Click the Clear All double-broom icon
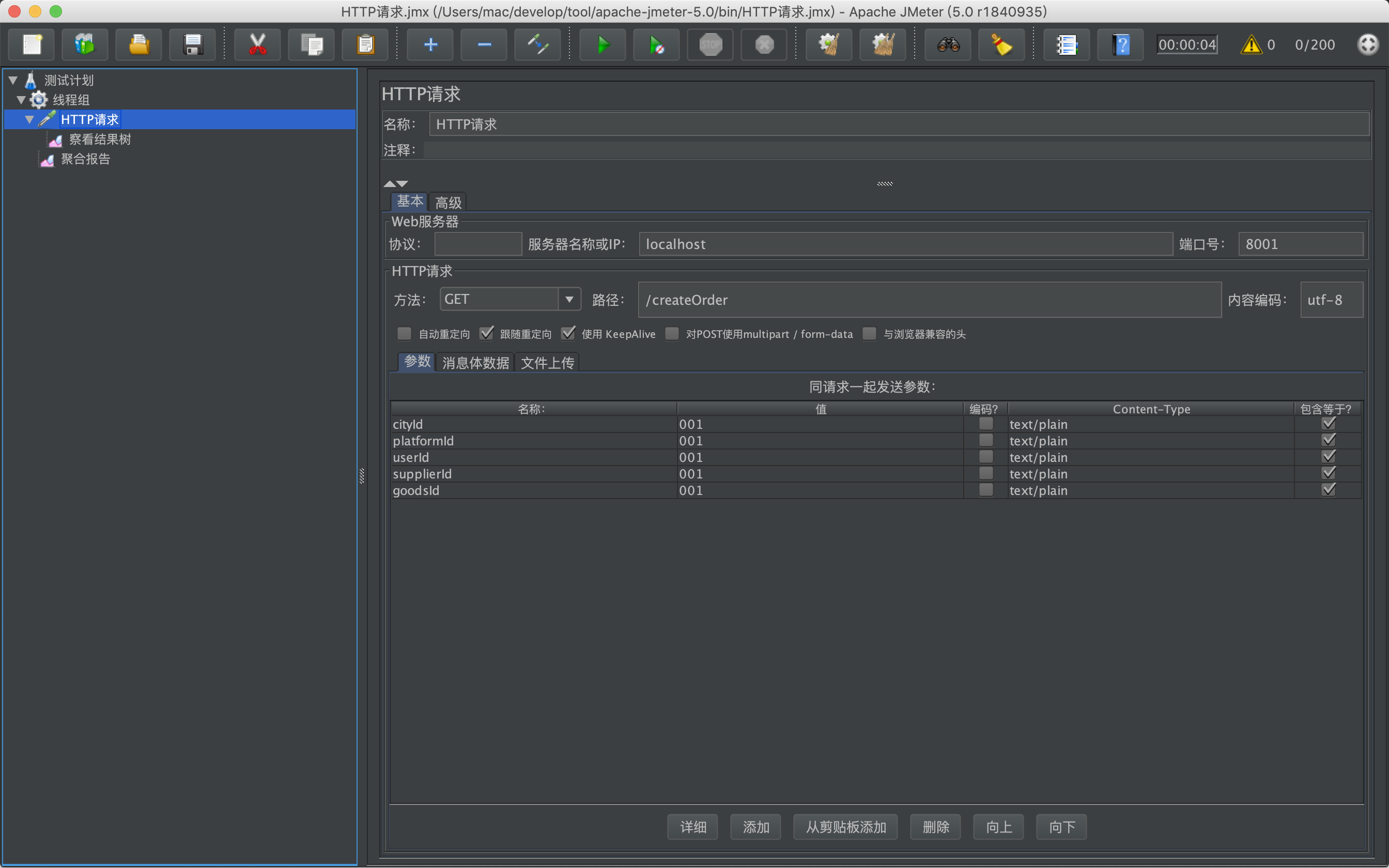 coord(883,44)
